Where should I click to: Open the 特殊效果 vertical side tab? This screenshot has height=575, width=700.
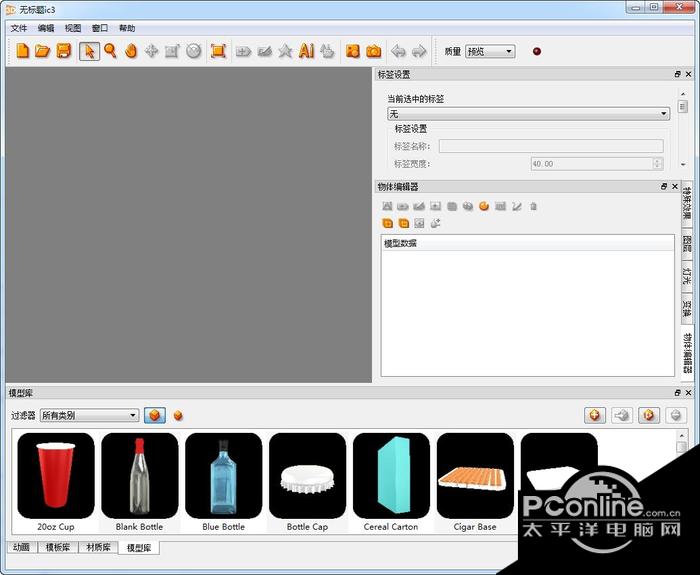(687, 203)
